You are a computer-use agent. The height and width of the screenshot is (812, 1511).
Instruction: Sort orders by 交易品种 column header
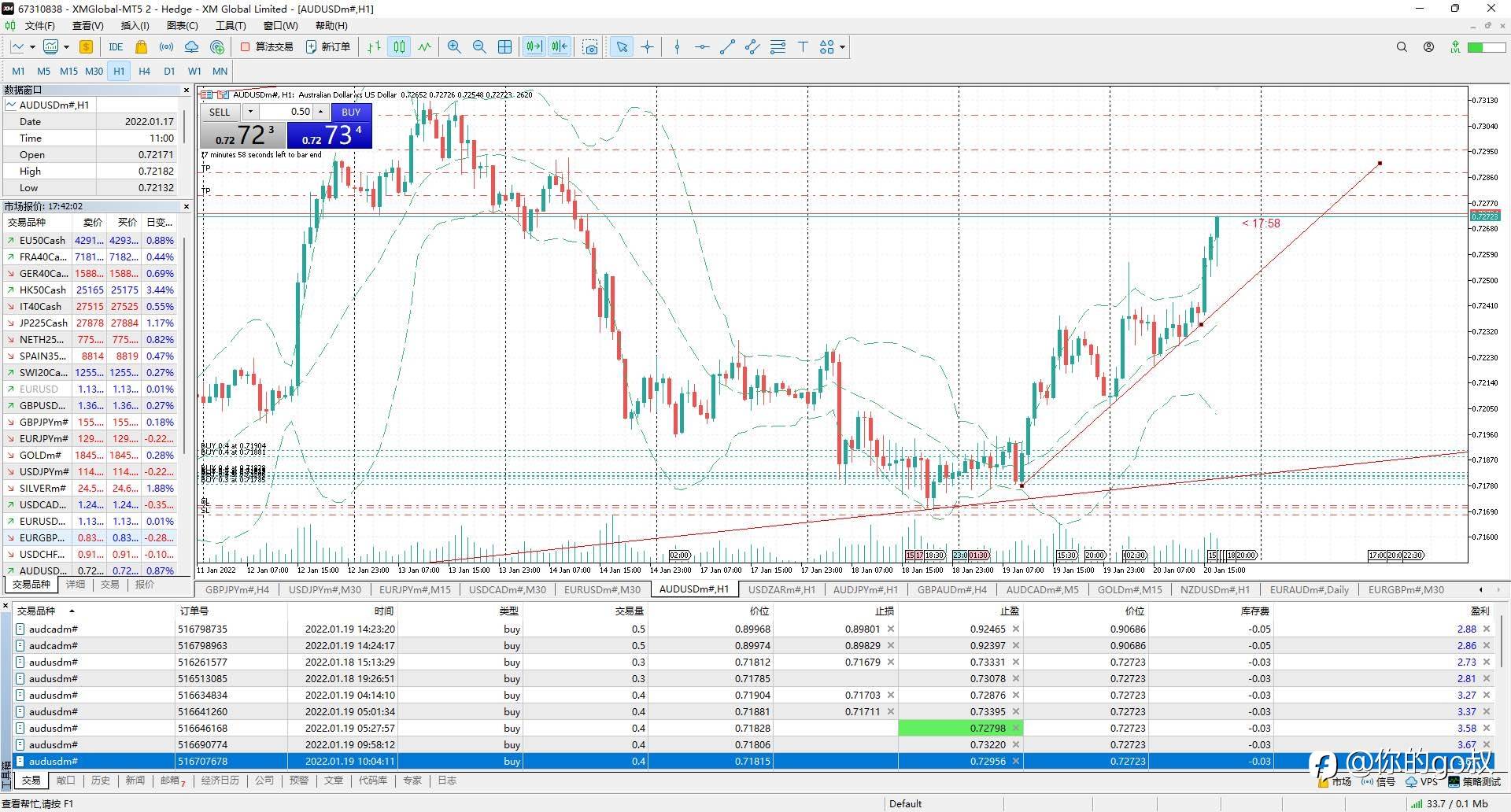coord(36,611)
